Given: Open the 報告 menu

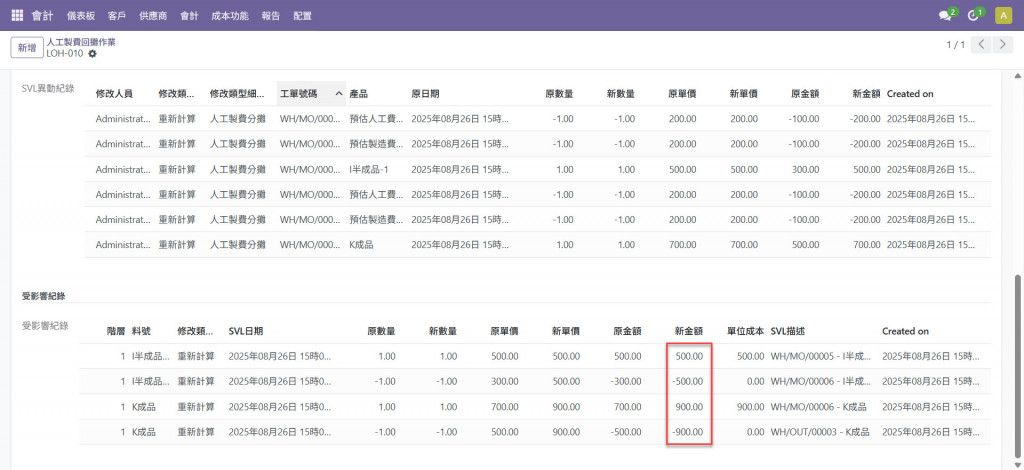Looking at the screenshot, I should pyautogui.click(x=271, y=16).
